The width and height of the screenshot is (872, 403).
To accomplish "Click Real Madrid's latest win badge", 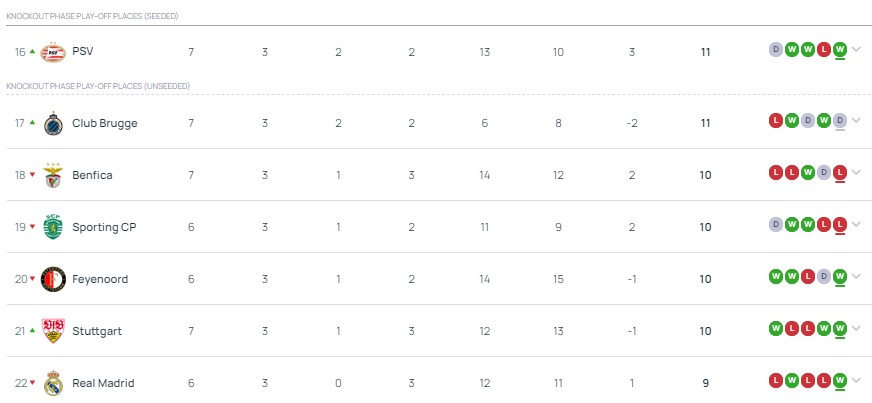I will 840,381.
